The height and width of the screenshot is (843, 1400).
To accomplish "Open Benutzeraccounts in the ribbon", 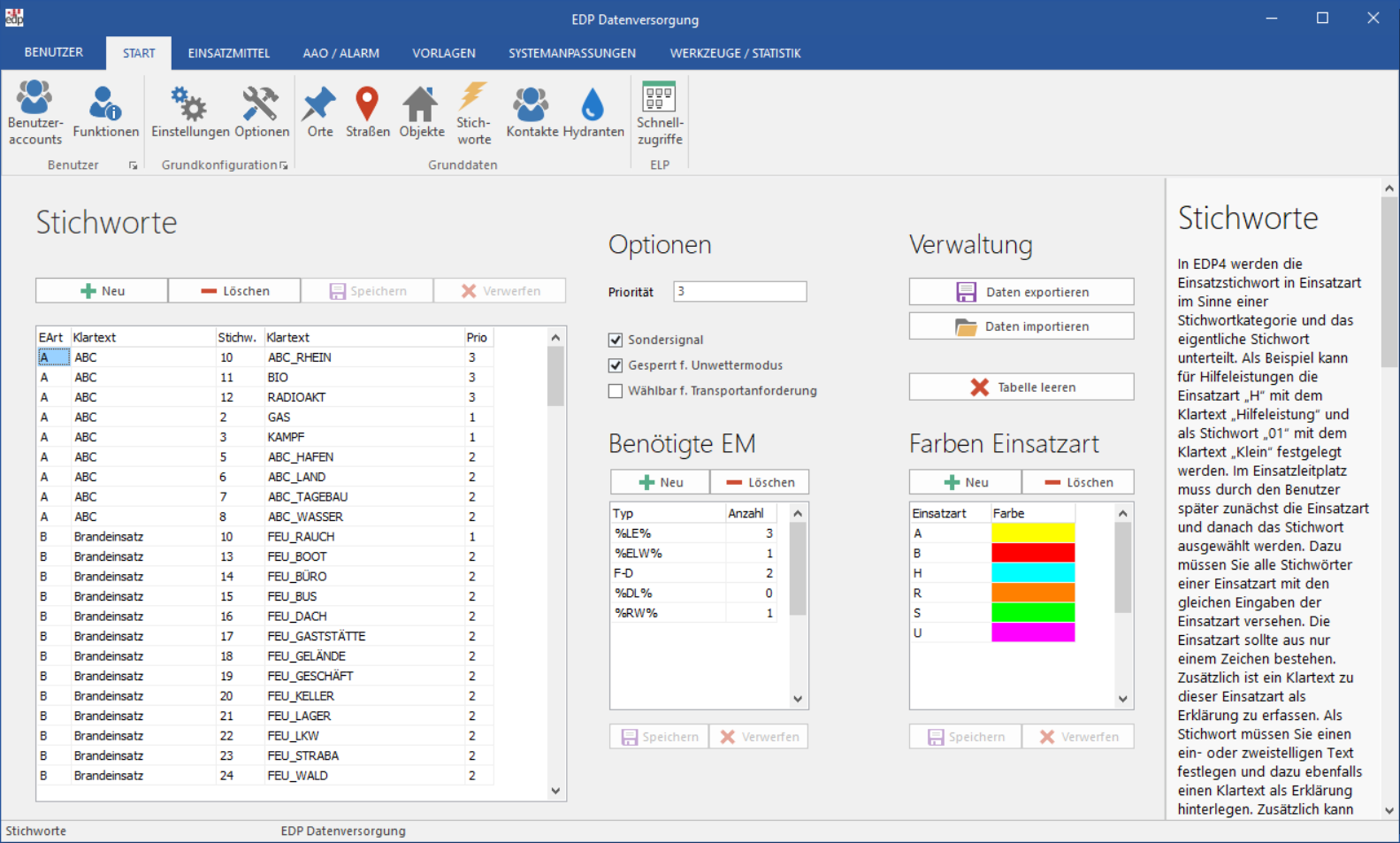I will pyautogui.click(x=35, y=112).
